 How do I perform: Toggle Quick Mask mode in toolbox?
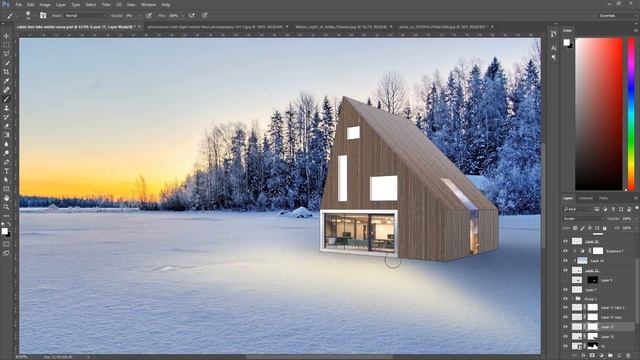[6, 244]
